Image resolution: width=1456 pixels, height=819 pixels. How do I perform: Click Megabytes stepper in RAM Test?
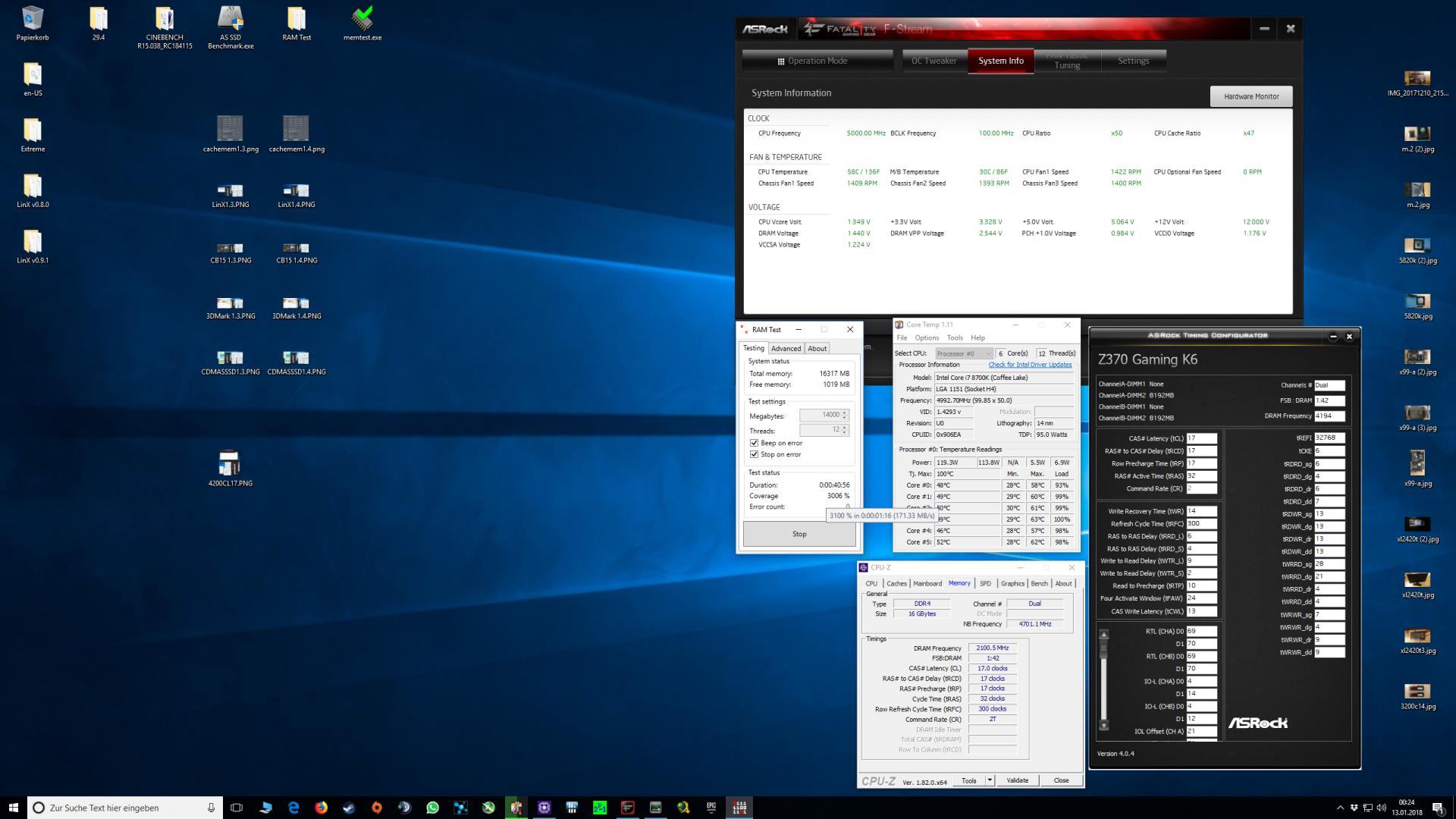tap(845, 415)
